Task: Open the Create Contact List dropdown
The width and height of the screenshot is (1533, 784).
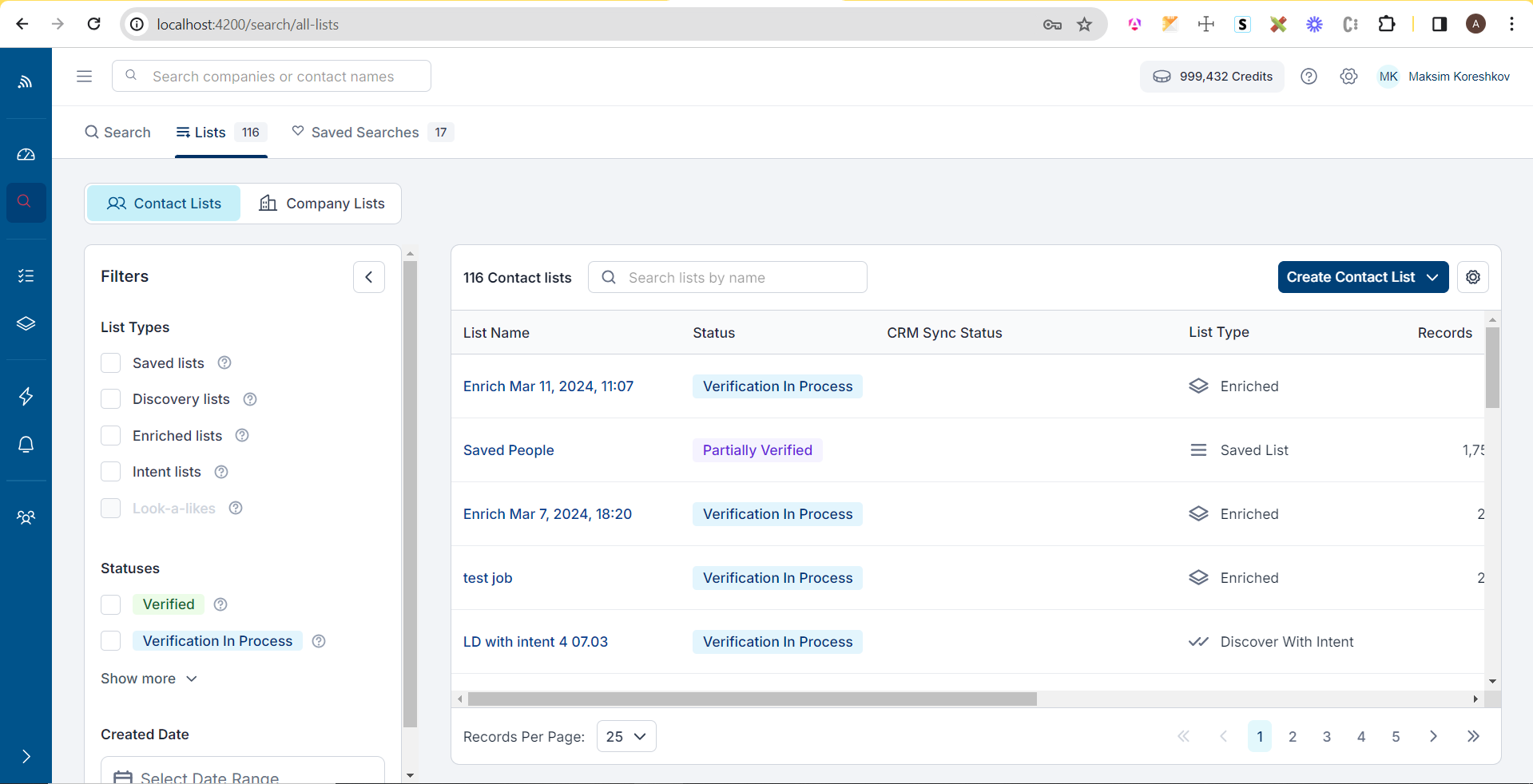Action: [x=1362, y=277]
